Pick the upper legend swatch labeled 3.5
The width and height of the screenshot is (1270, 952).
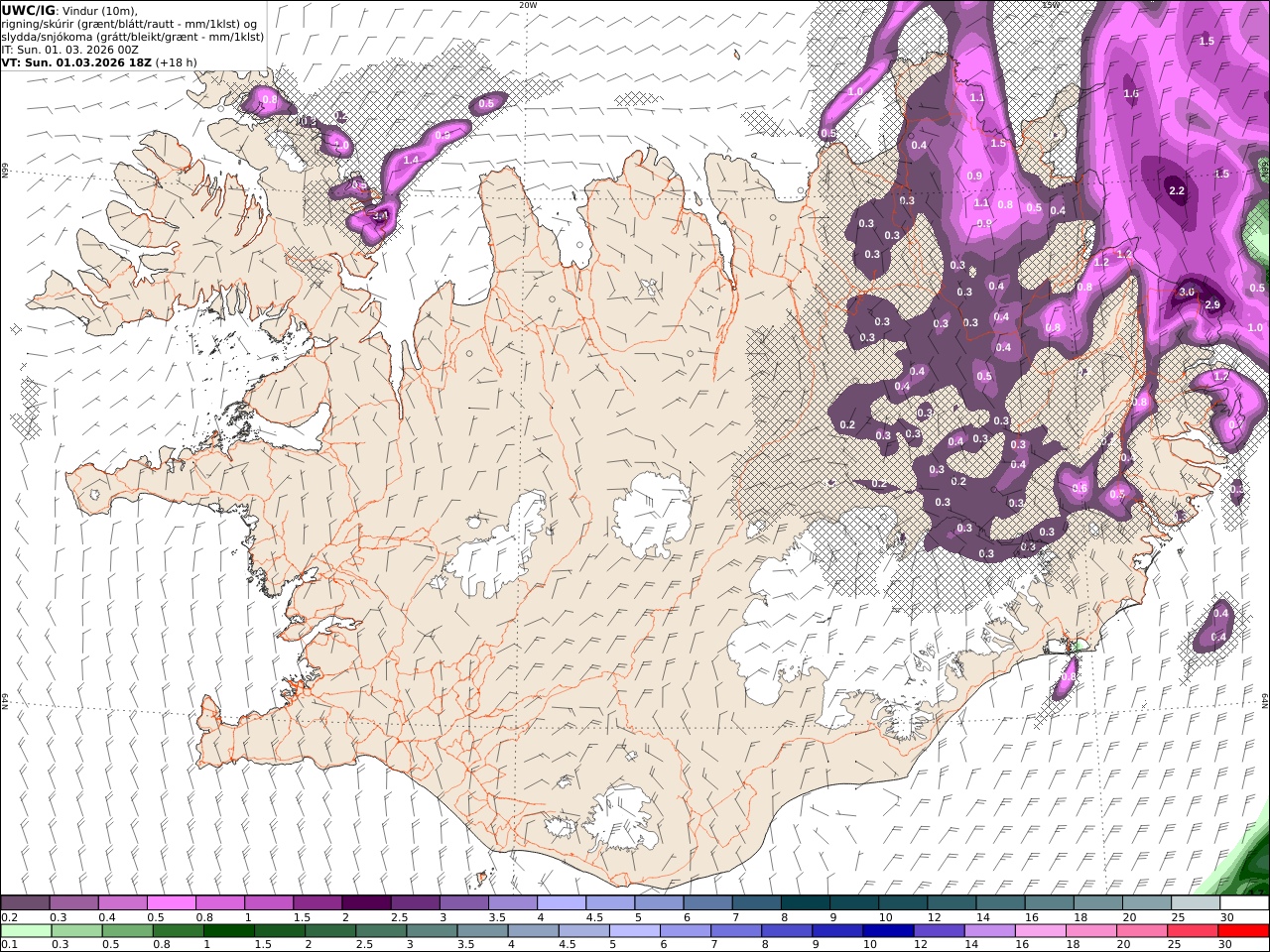pyautogui.click(x=512, y=902)
